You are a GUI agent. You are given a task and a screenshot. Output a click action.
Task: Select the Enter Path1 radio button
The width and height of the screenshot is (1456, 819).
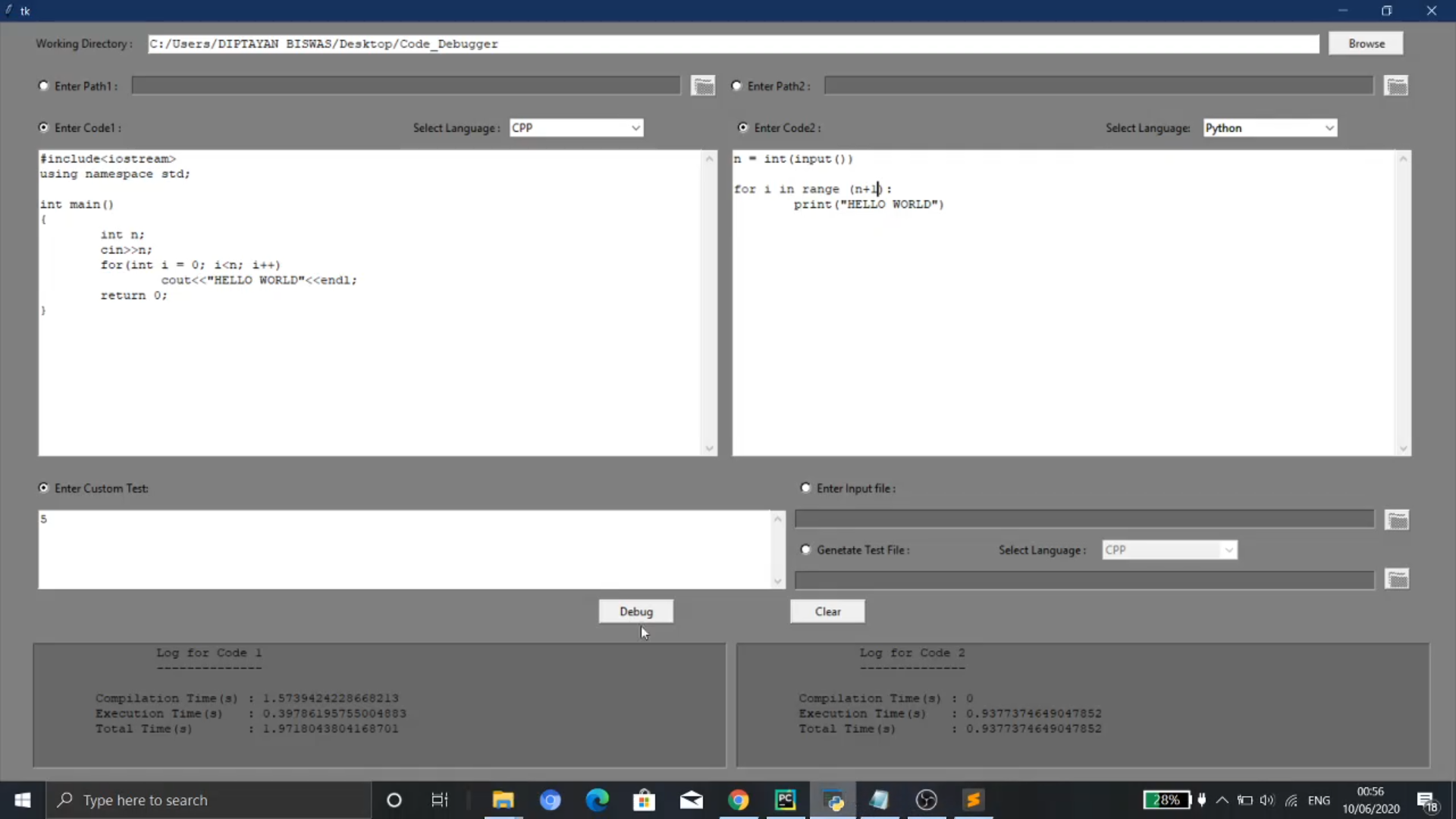[44, 86]
